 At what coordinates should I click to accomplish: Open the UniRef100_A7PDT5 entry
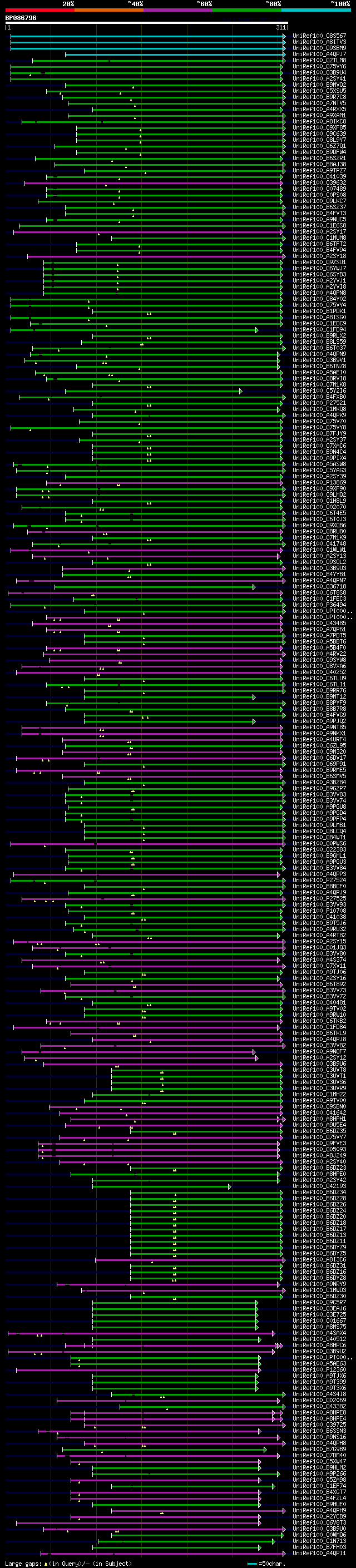(x=319, y=635)
